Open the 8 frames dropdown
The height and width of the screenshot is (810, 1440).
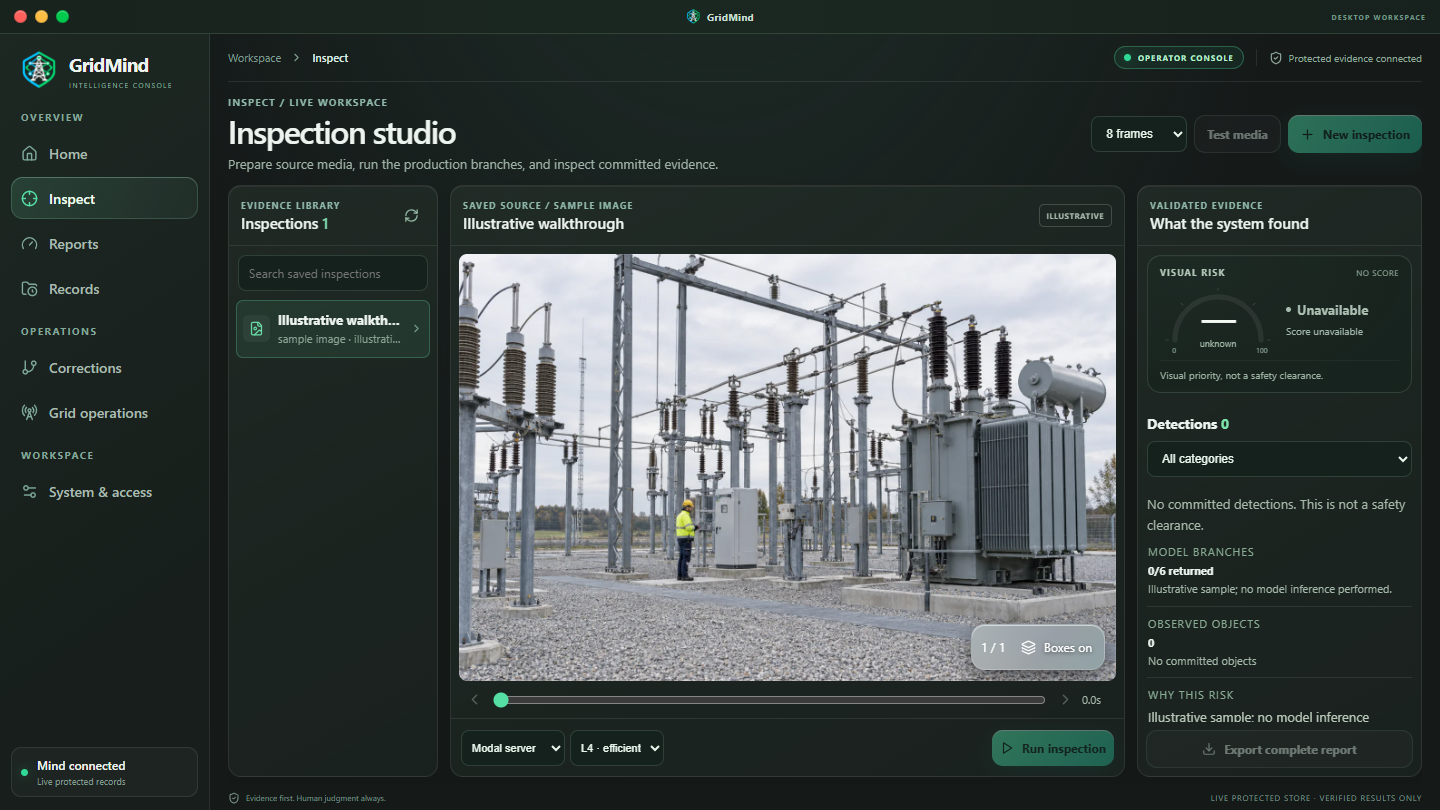[1139, 134]
